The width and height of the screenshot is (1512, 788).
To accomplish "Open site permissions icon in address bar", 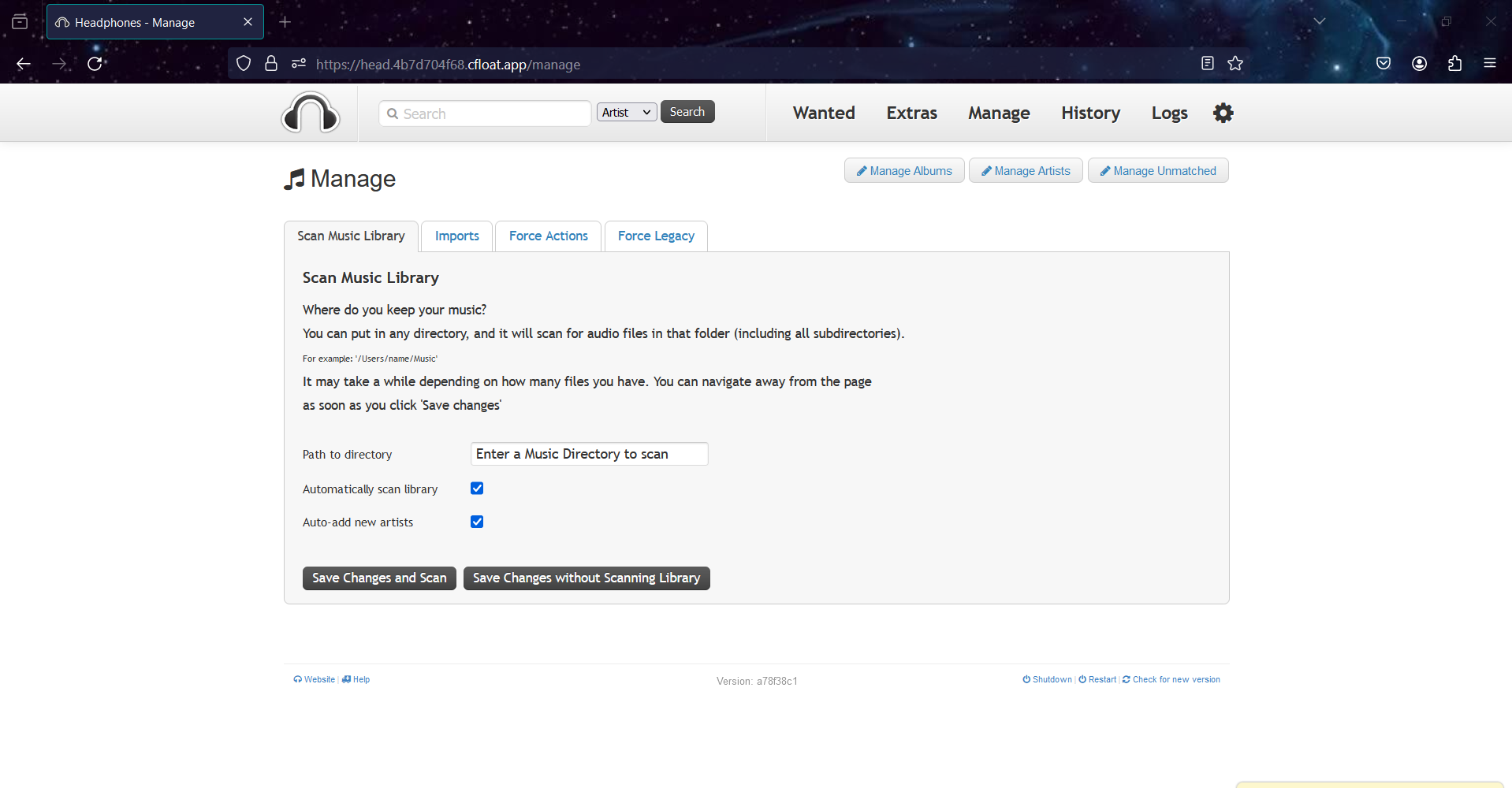I will 299,64.
